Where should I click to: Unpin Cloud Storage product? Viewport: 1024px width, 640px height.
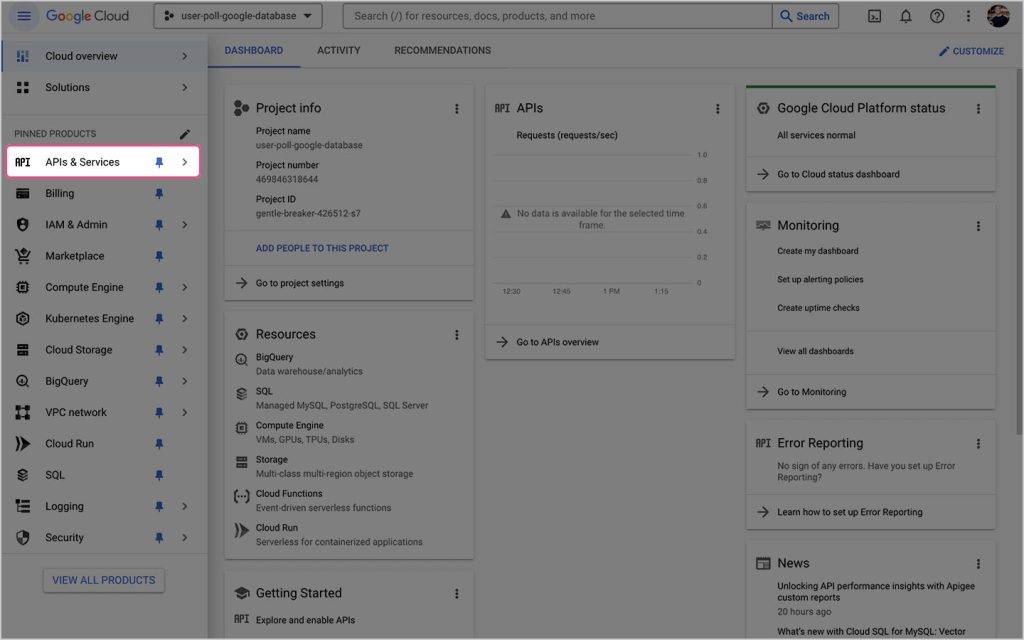(x=159, y=351)
